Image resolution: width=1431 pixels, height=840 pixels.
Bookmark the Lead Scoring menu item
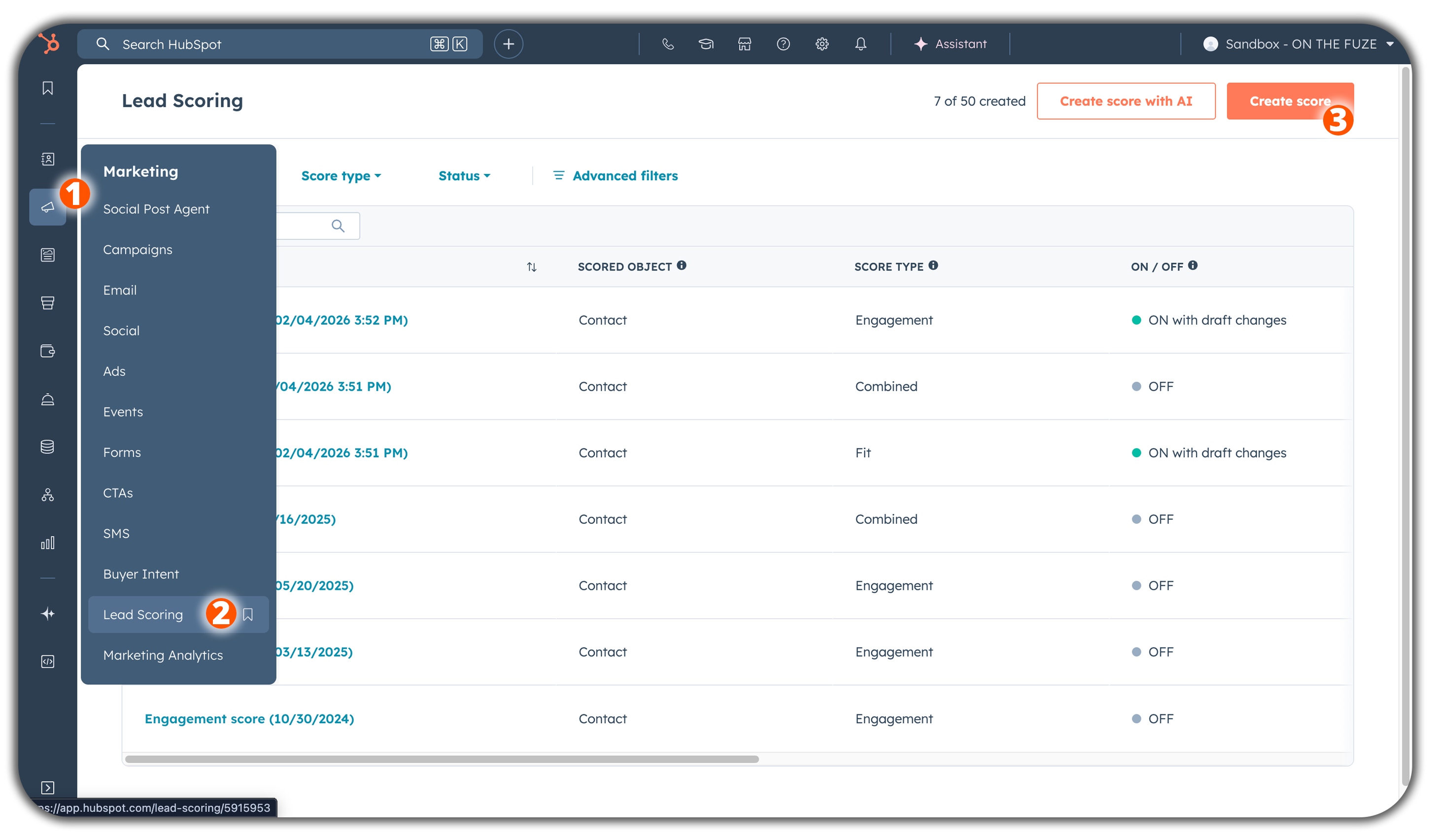pos(247,614)
